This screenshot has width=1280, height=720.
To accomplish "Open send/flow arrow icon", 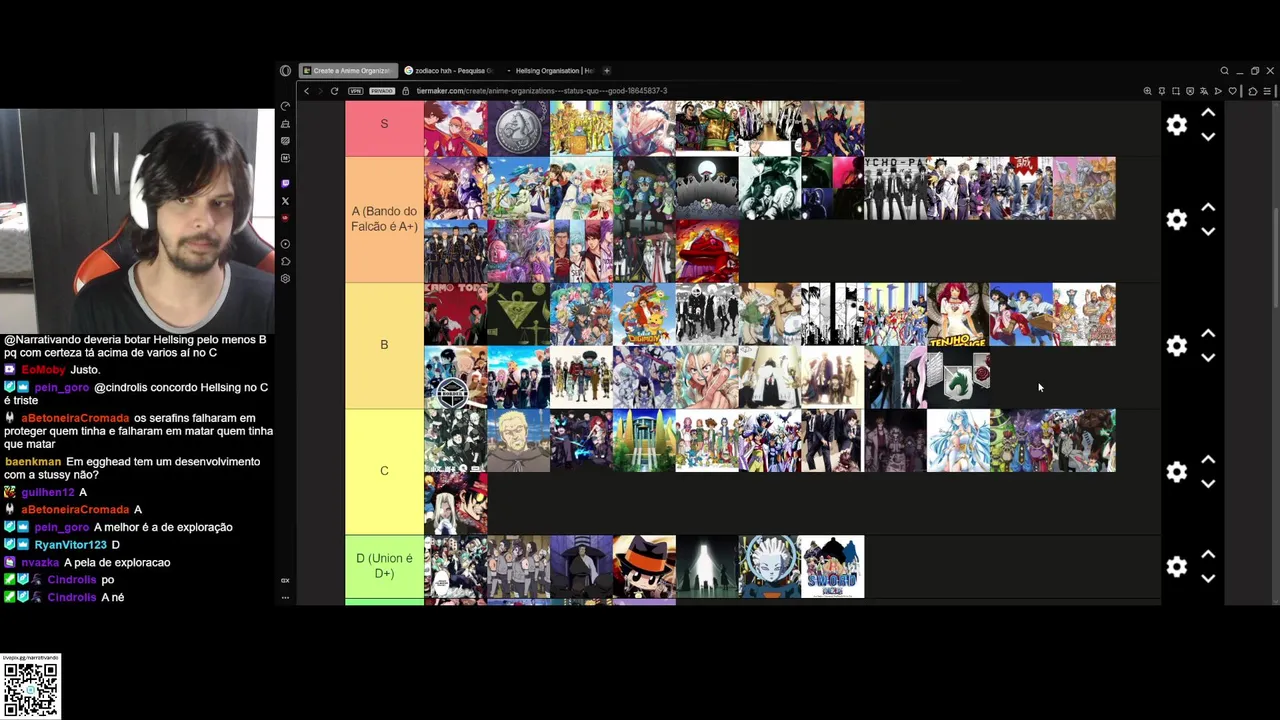I will coord(1219,91).
